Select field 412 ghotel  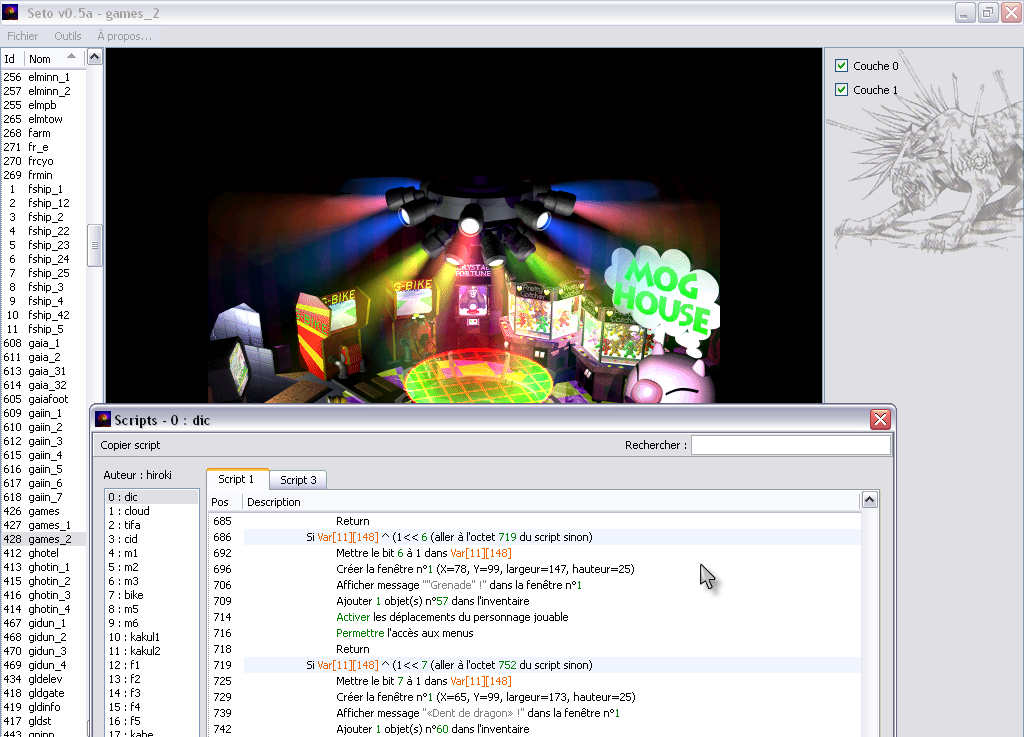click(x=43, y=554)
